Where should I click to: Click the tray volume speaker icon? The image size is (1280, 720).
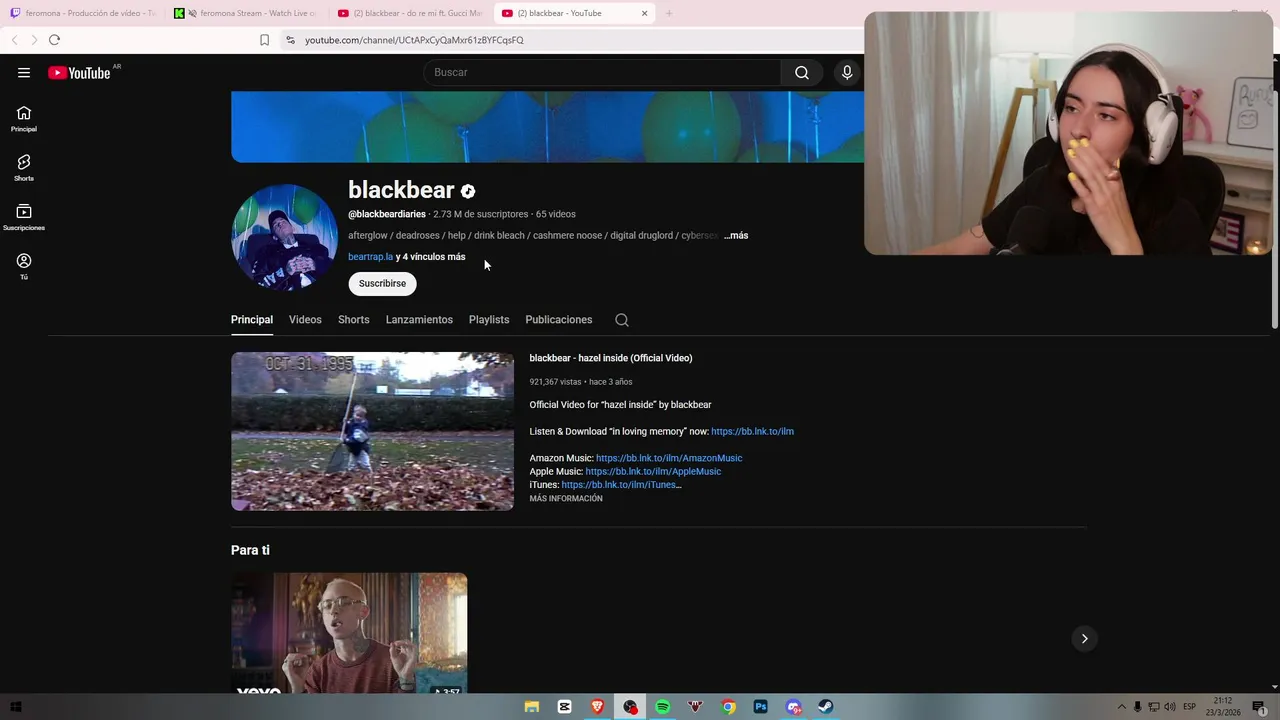[1171, 707]
